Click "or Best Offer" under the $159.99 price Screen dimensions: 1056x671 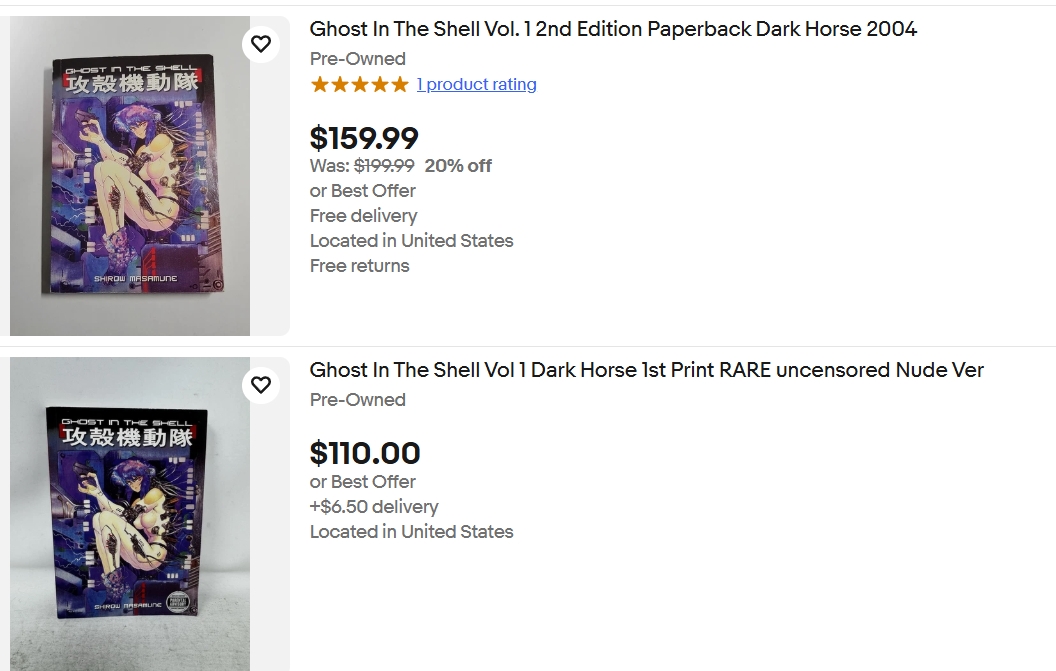click(x=362, y=191)
